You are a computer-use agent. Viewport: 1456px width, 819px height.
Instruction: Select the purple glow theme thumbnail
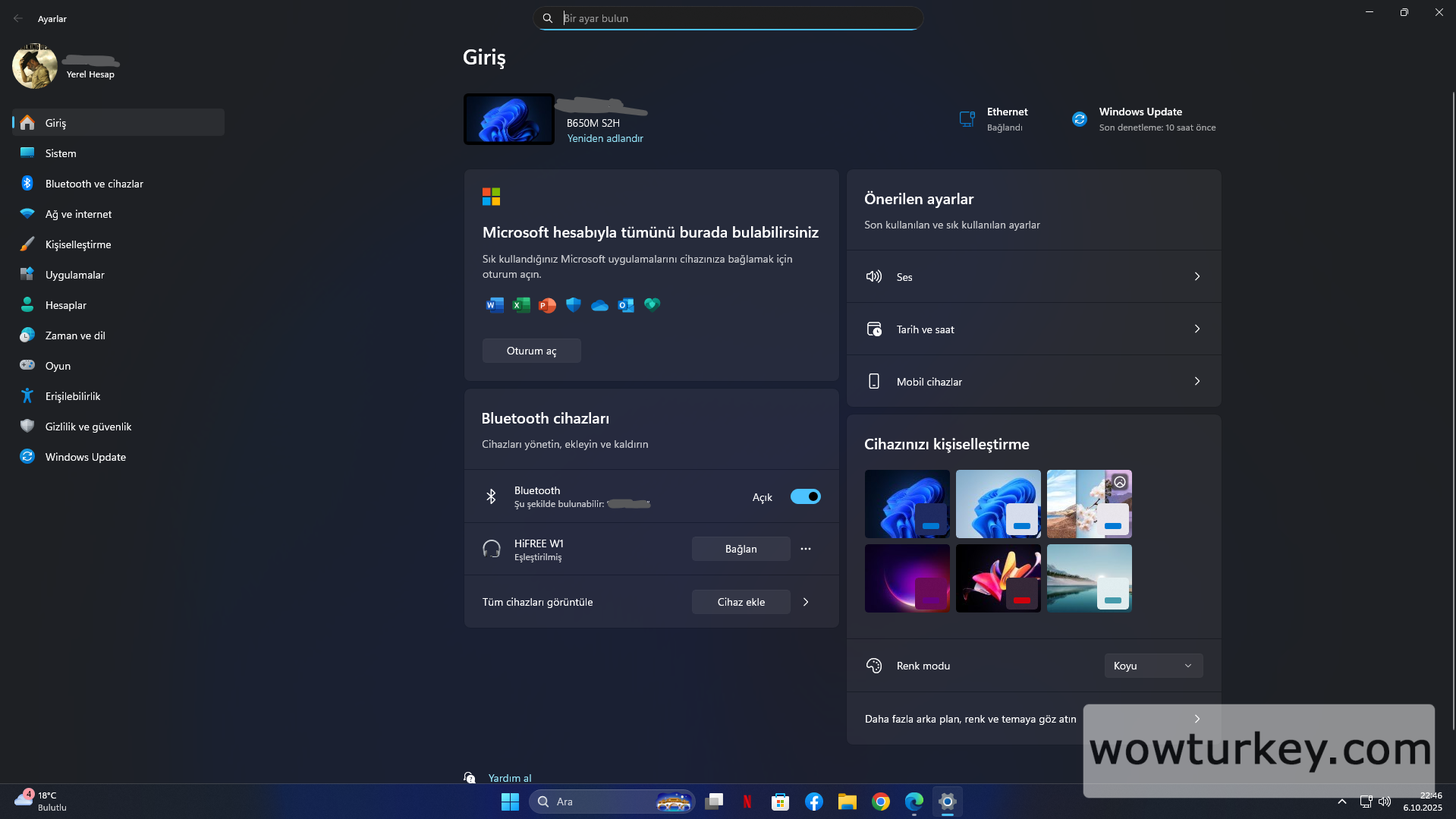(907, 578)
